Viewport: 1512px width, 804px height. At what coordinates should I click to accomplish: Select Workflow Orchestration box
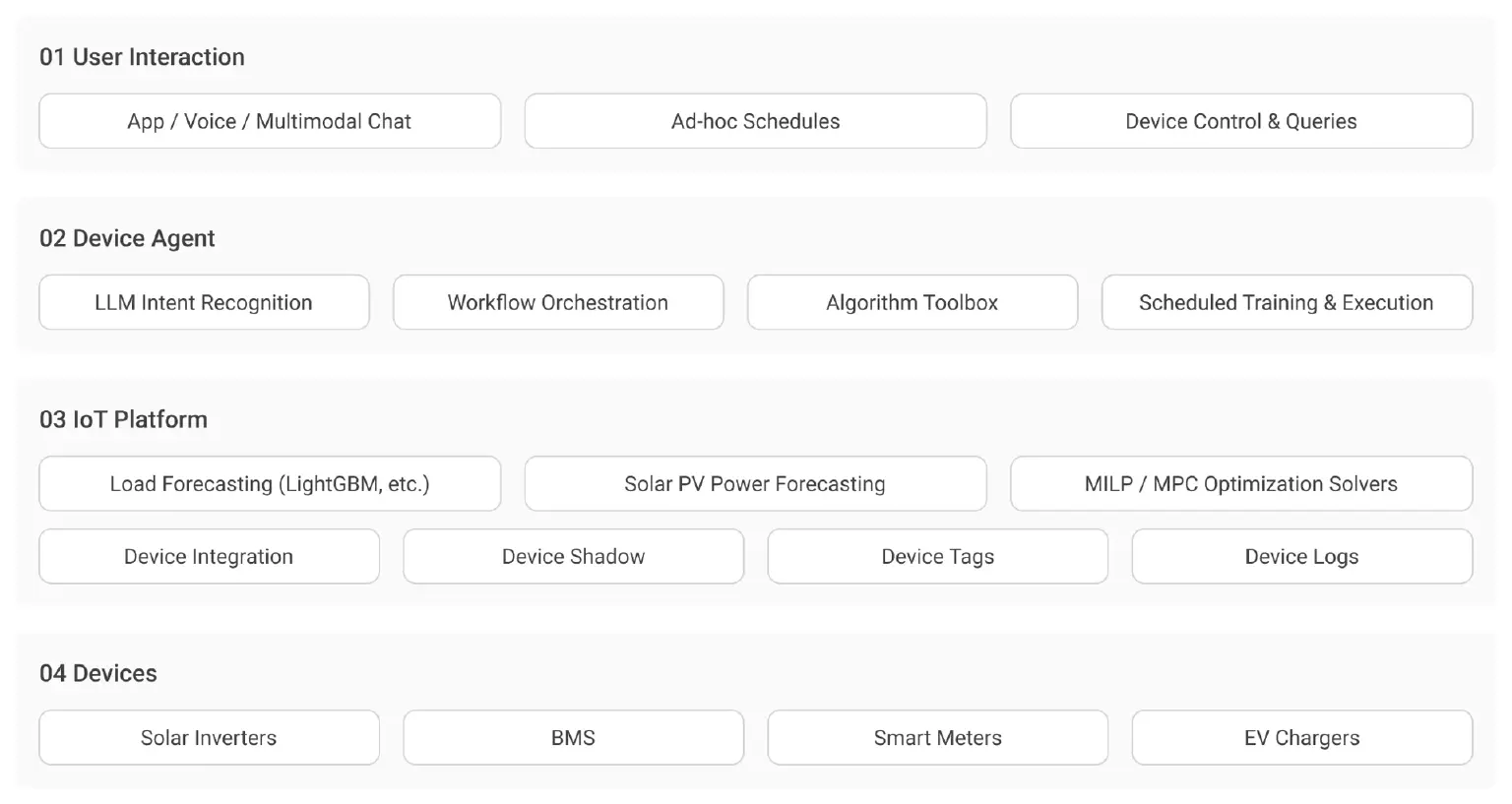558,302
